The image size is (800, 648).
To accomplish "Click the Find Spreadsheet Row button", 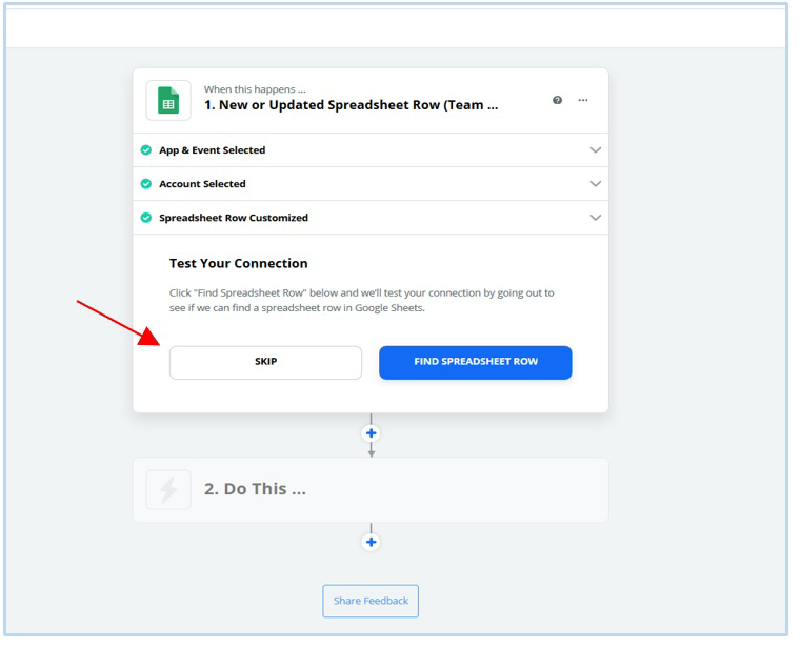I will [x=476, y=362].
